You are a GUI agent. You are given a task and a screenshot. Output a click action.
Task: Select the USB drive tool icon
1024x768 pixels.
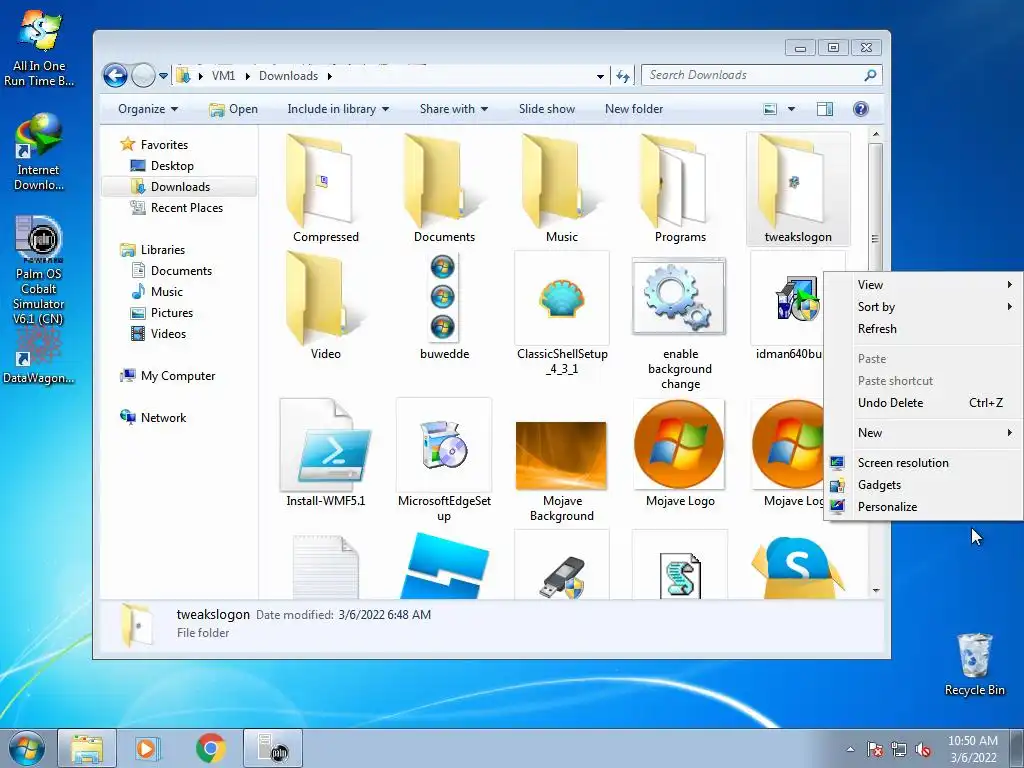click(x=562, y=576)
